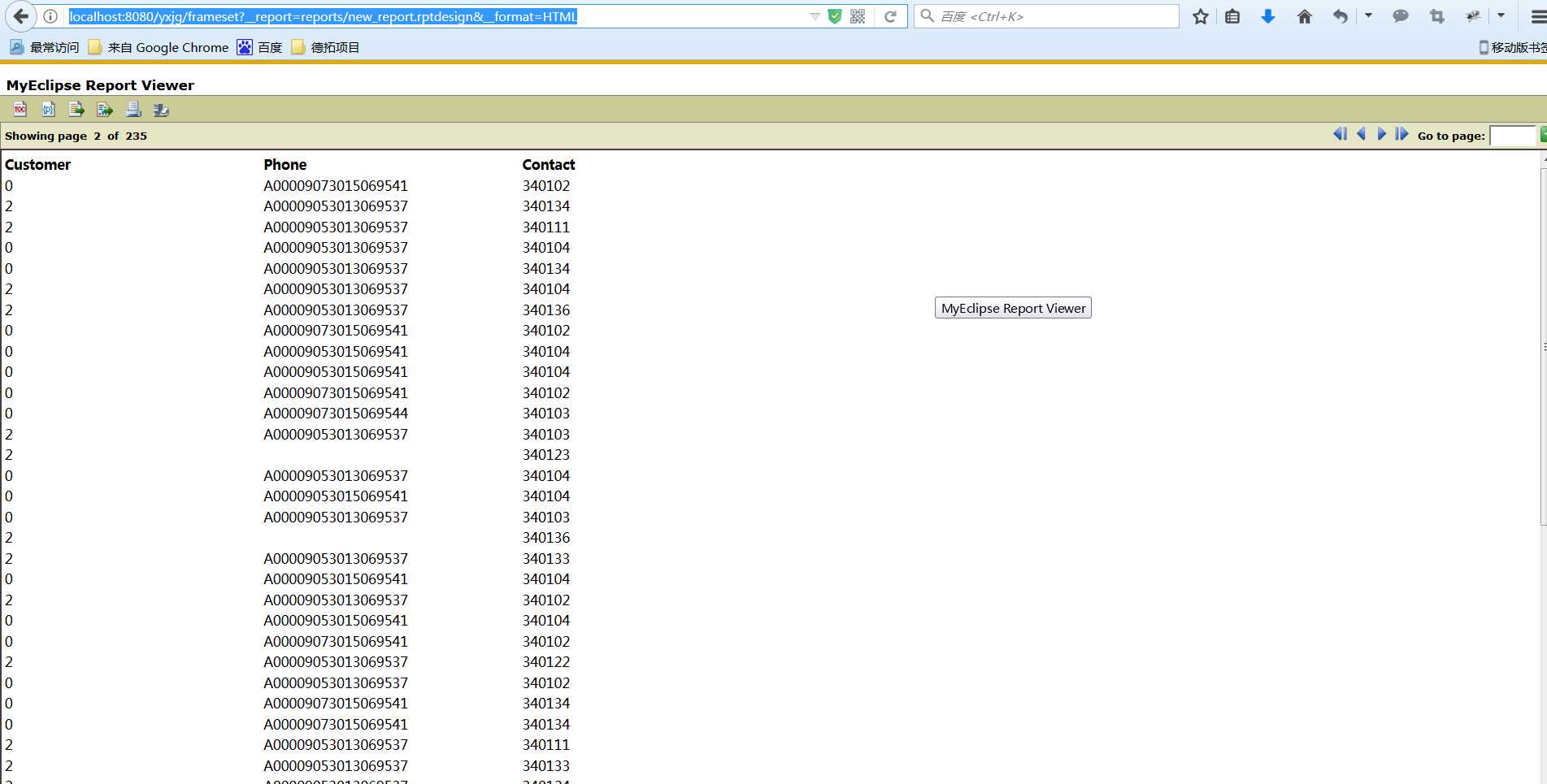Click contact value 340136 next to A00009053013069537
Viewport: 1547px width, 784px height.
pos(546,310)
